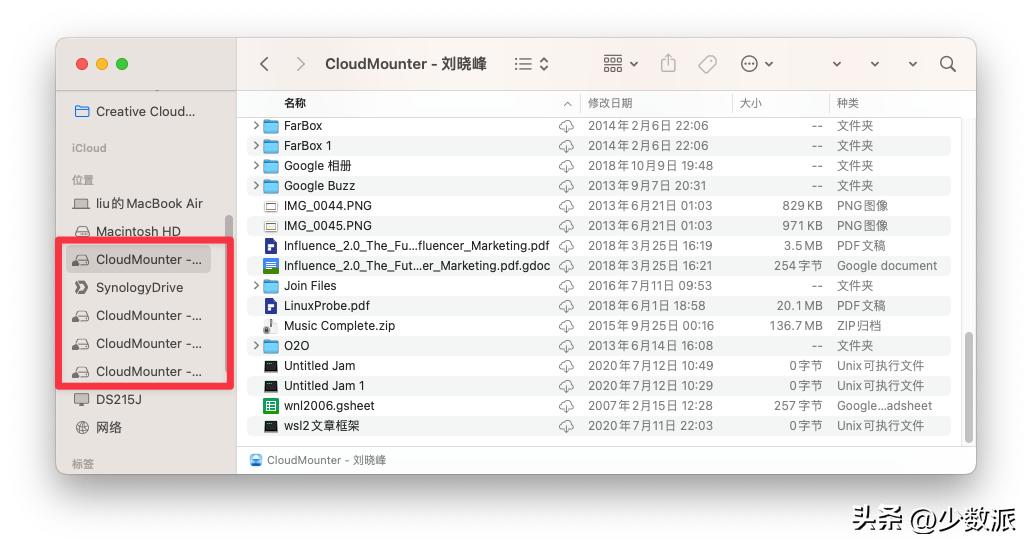
Task: Select the IMG_0045.PNG file icon
Action: [x=271, y=226]
